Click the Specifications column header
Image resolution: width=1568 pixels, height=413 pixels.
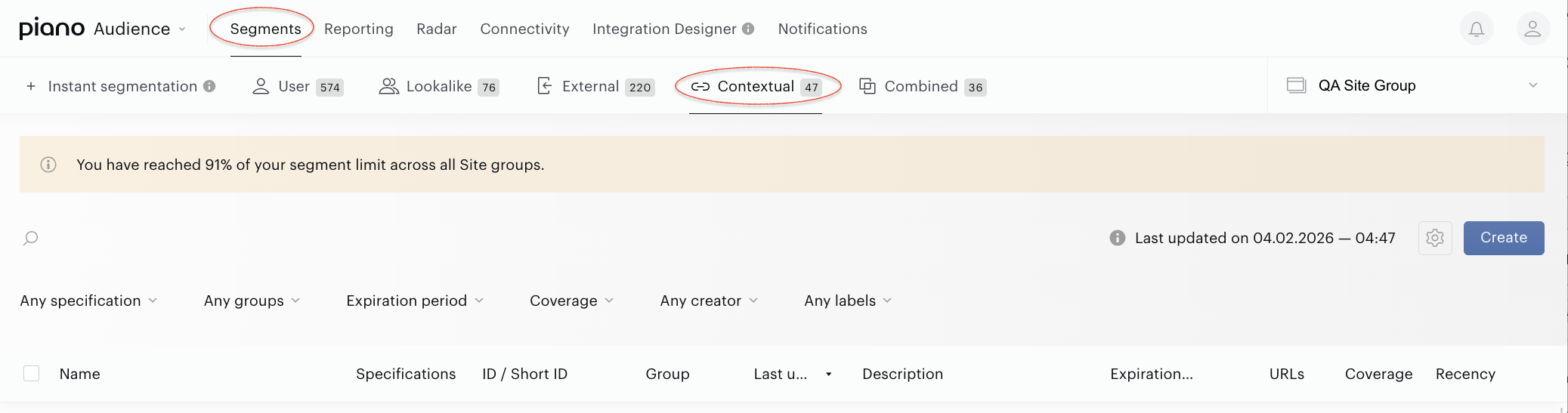(x=406, y=374)
